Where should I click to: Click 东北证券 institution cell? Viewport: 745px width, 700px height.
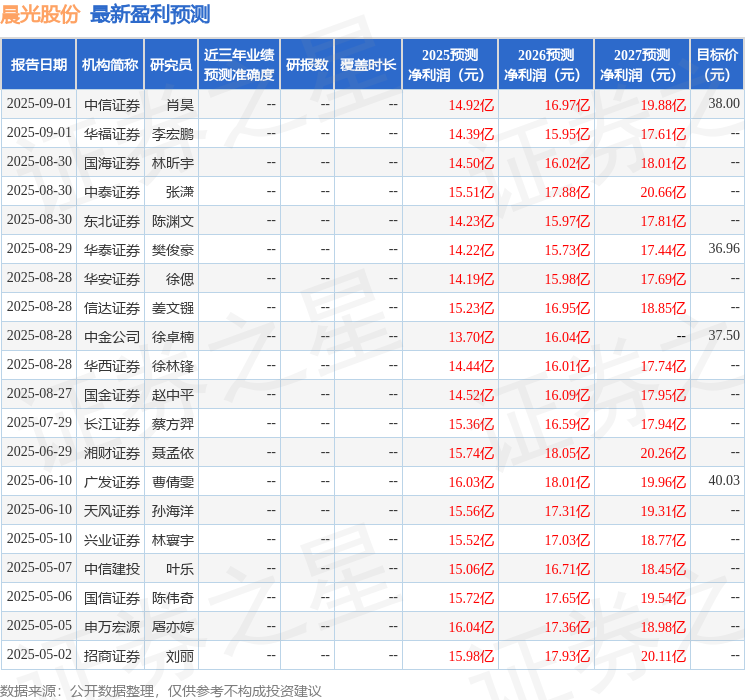(x=112, y=221)
